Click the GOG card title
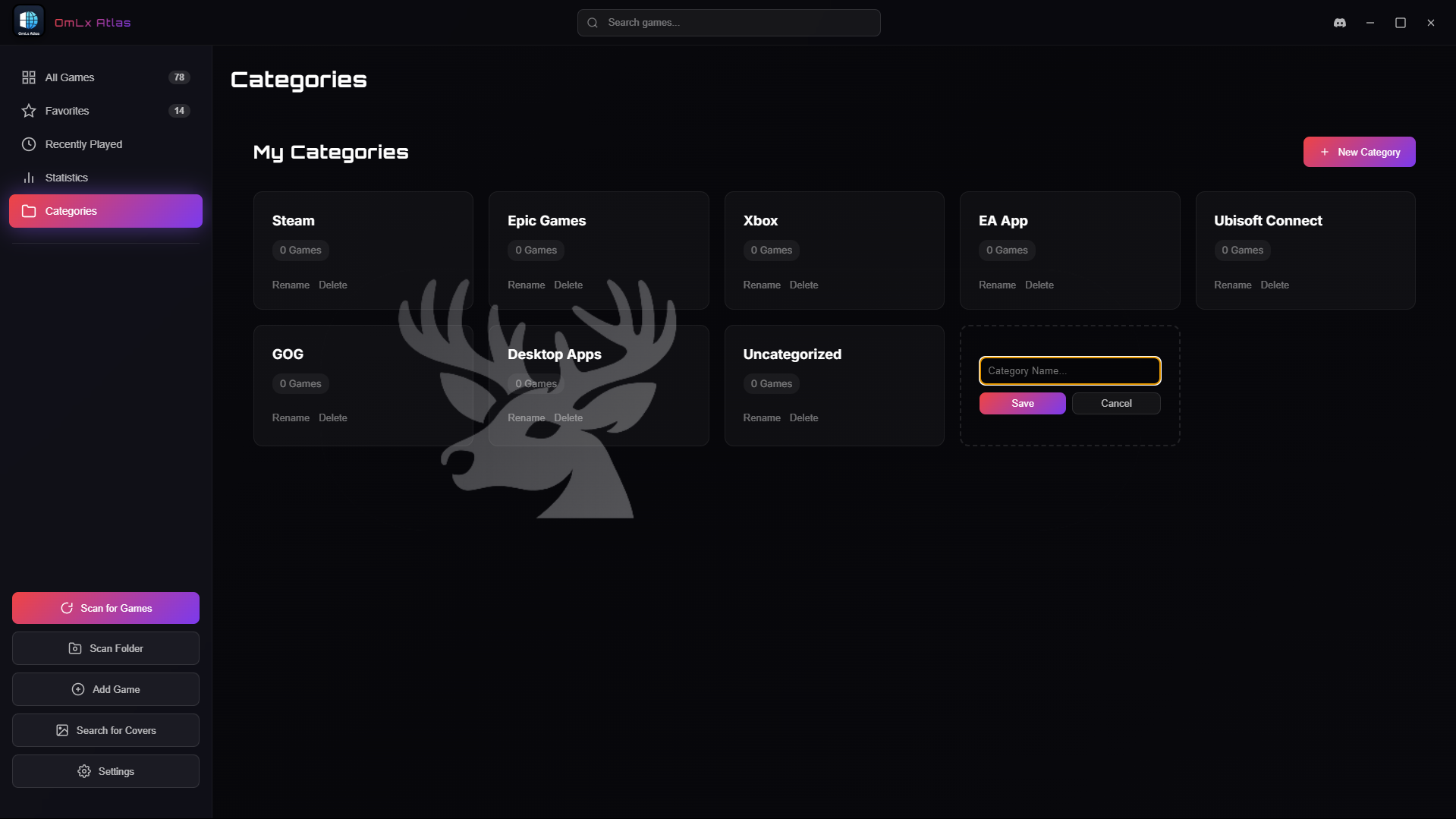Image resolution: width=1456 pixels, height=819 pixels. pyautogui.click(x=288, y=354)
